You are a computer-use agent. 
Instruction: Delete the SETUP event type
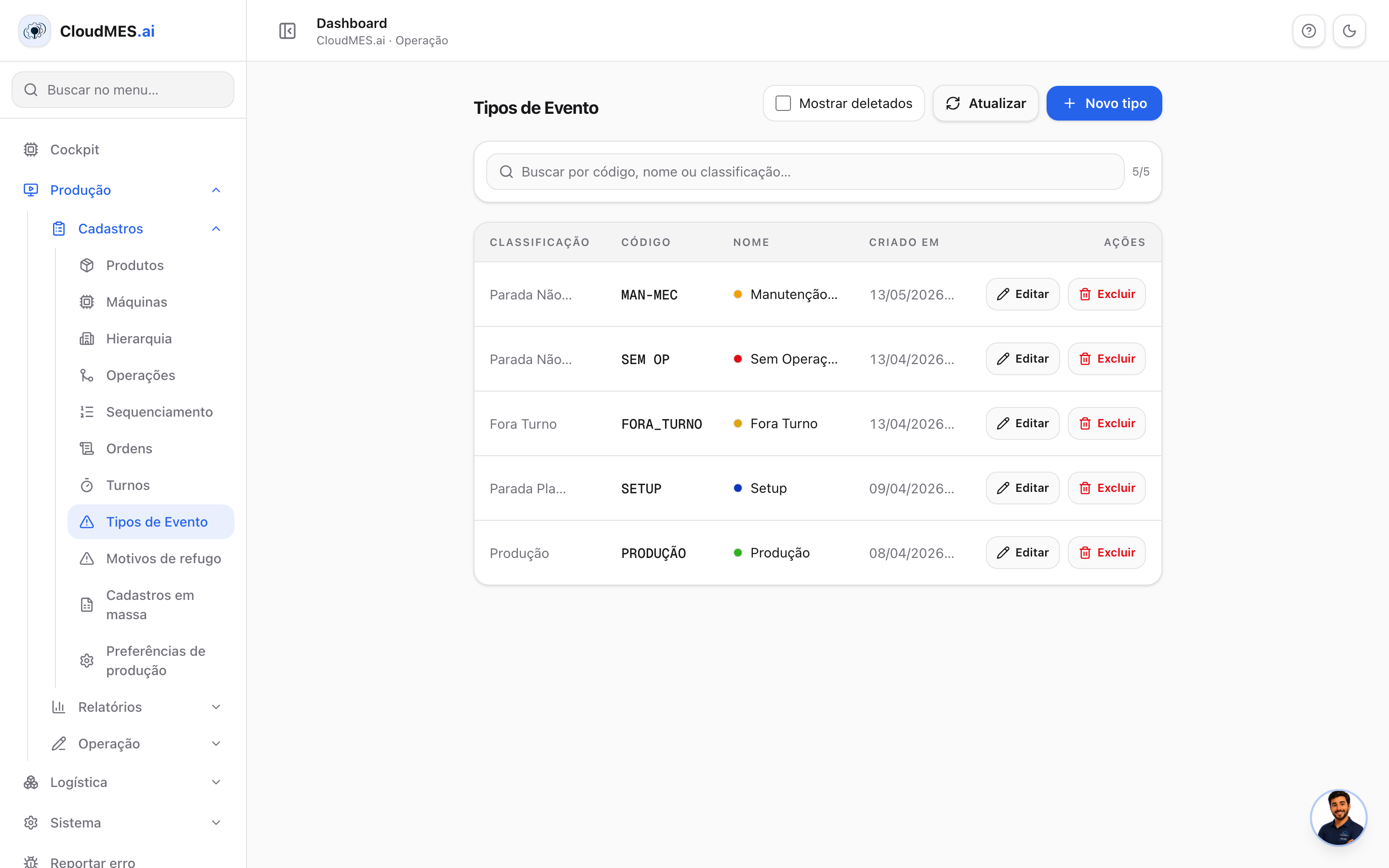pos(1106,488)
